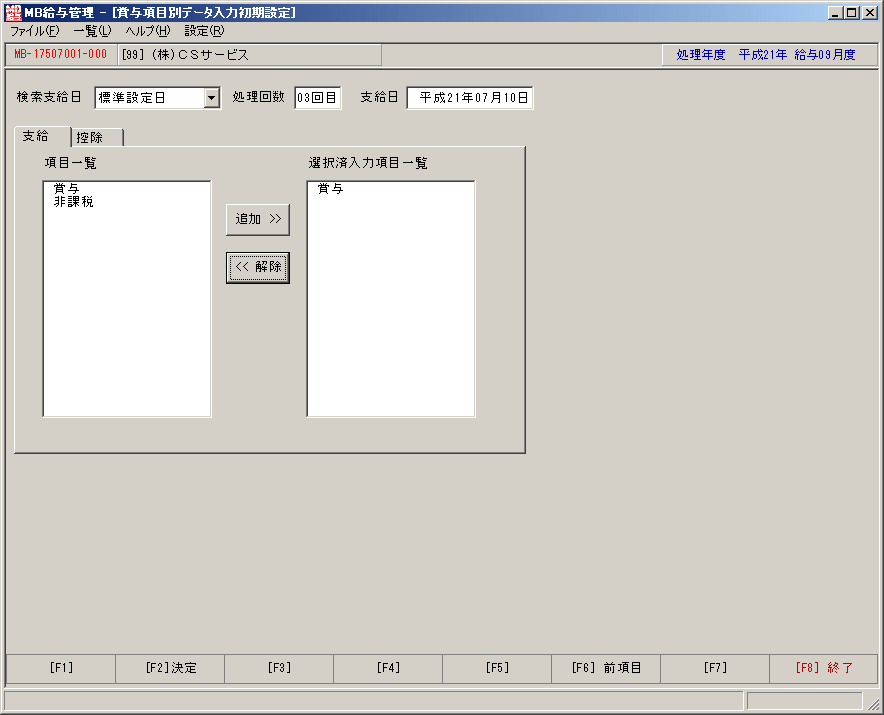Click the 処理回数 field showing 03回目
Image resolution: width=884 pixels, height=715 pixels.
317,98
